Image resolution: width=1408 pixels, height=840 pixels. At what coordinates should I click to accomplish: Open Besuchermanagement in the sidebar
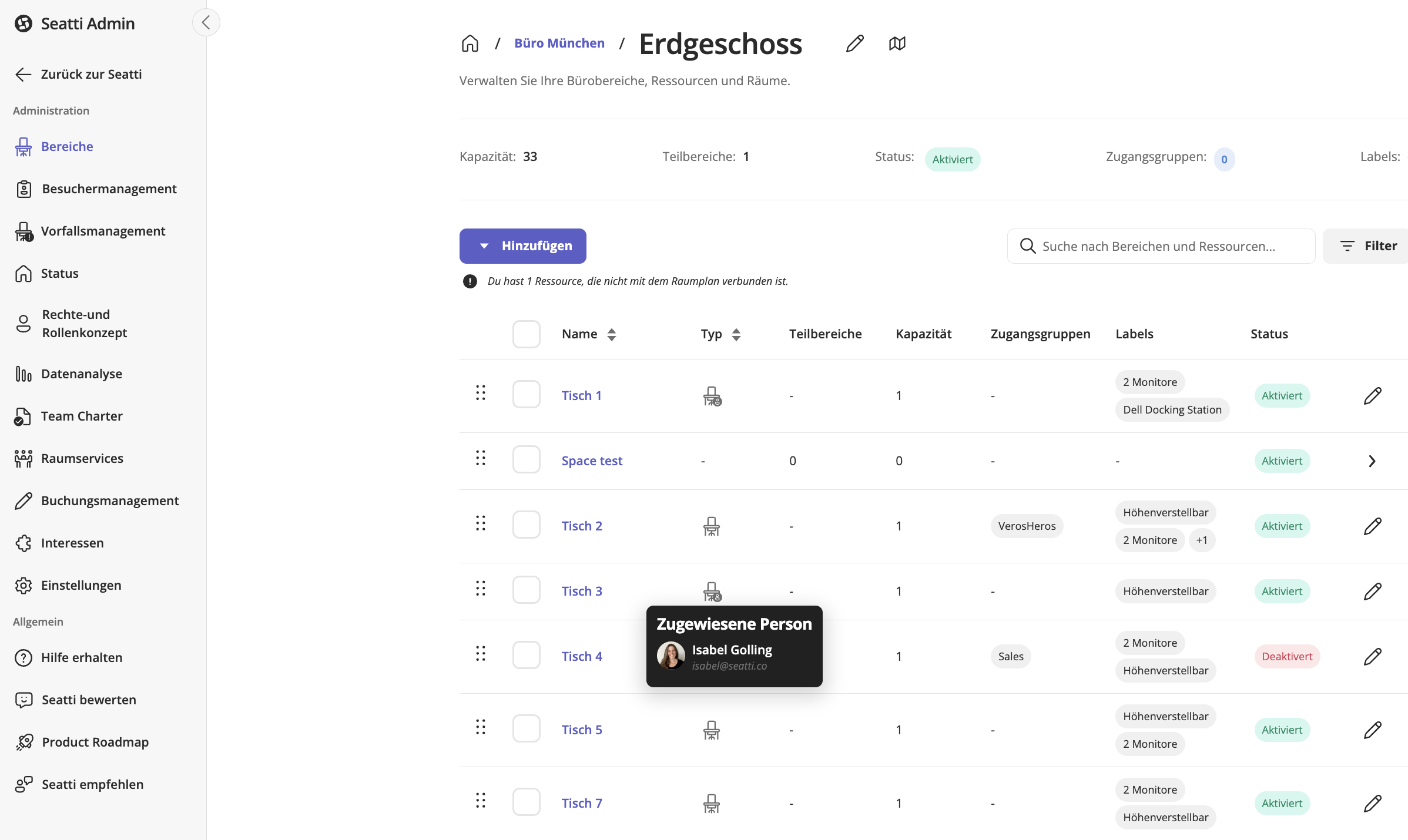(109, 189)
